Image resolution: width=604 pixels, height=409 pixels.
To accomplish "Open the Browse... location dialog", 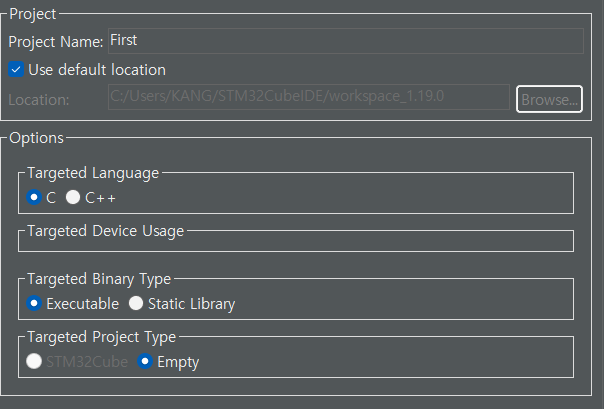I will pyautogui.click(x=549, y=99).
